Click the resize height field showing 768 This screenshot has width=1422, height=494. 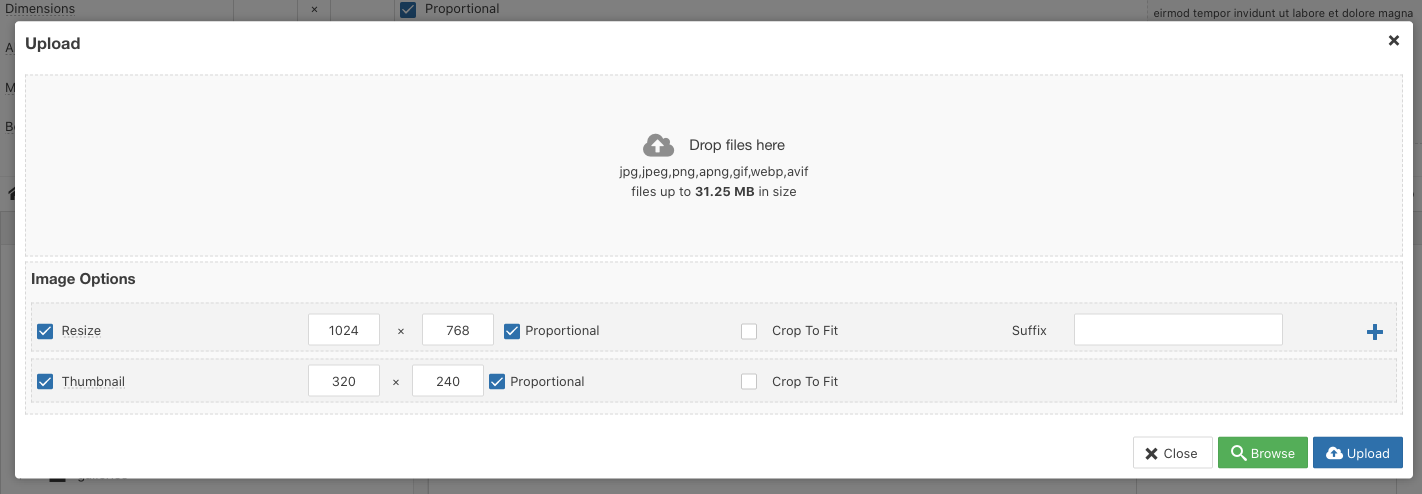[x=458, y=330]
